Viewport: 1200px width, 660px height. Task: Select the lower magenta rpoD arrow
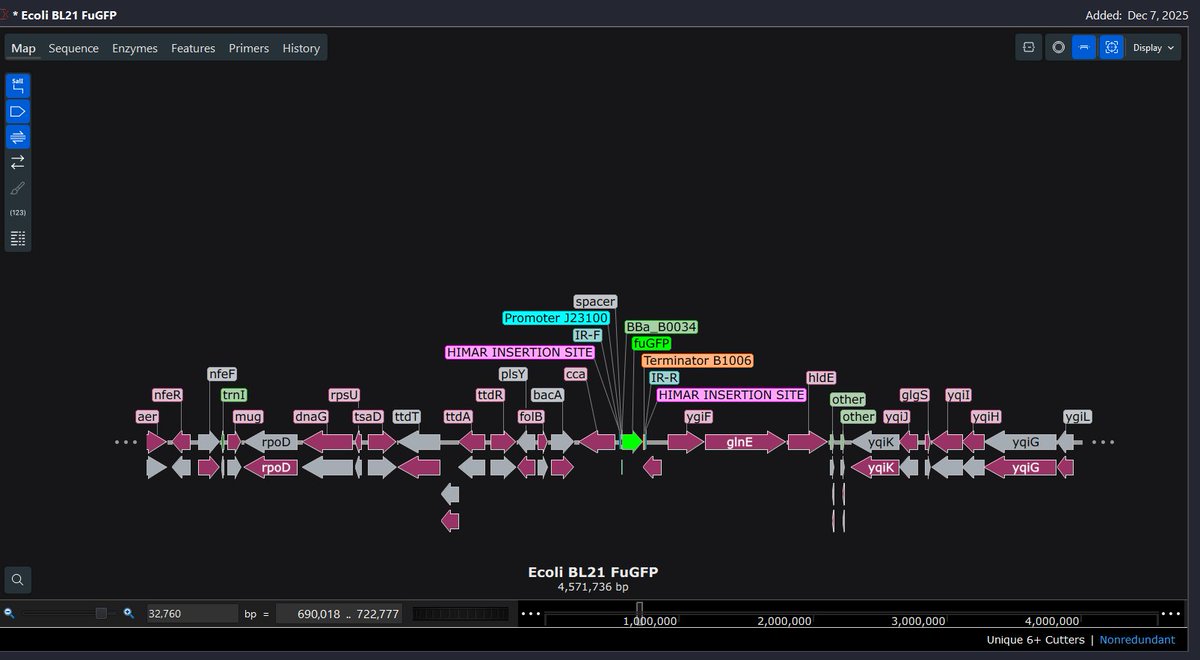coord(271,467)
